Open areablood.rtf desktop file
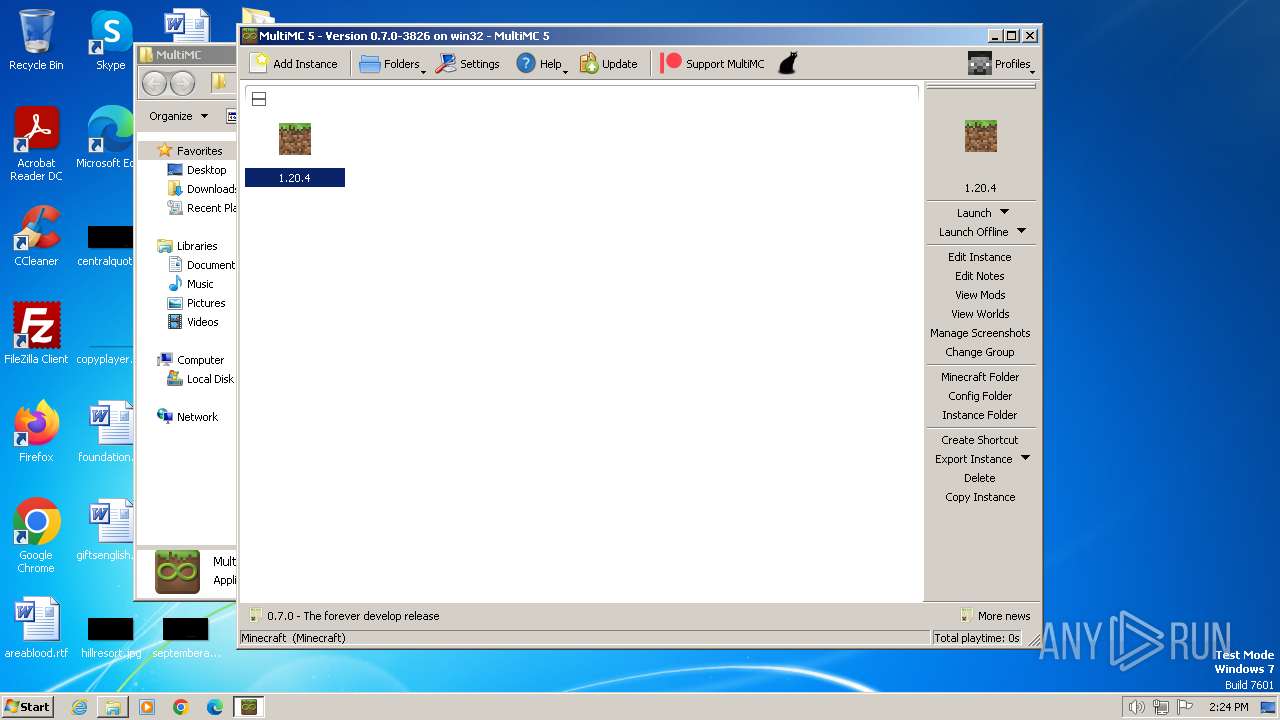The width and height of the screenshot is (1280, 720). click(36, 628)
